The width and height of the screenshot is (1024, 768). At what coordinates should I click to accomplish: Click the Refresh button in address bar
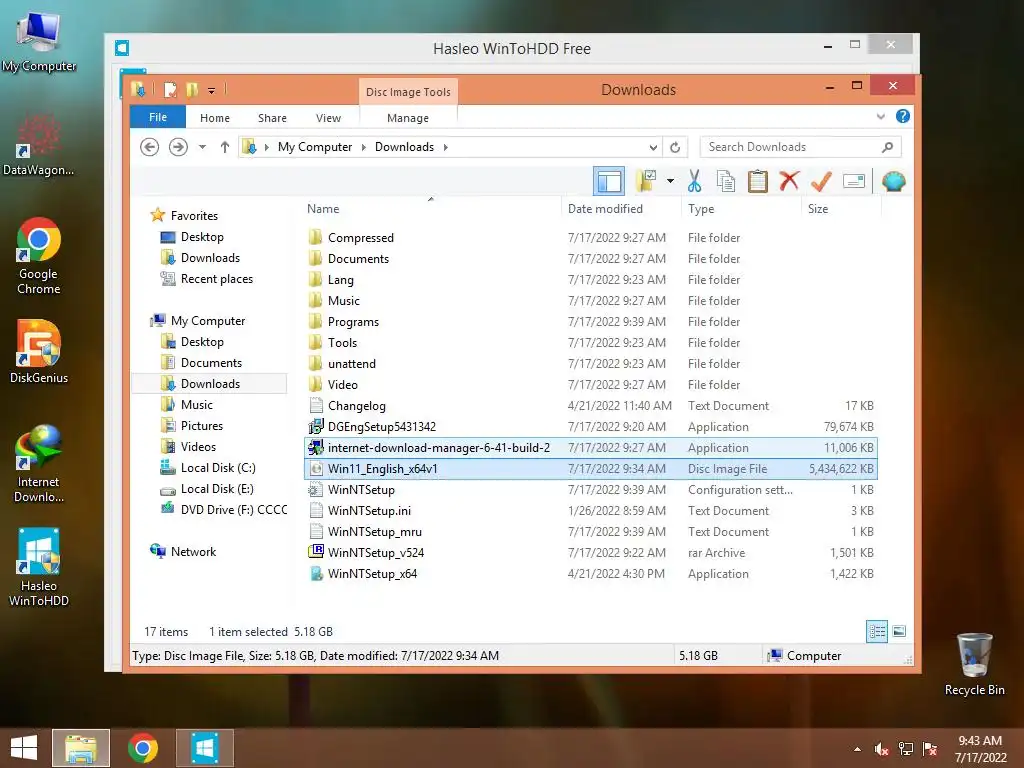coord(675,147)
